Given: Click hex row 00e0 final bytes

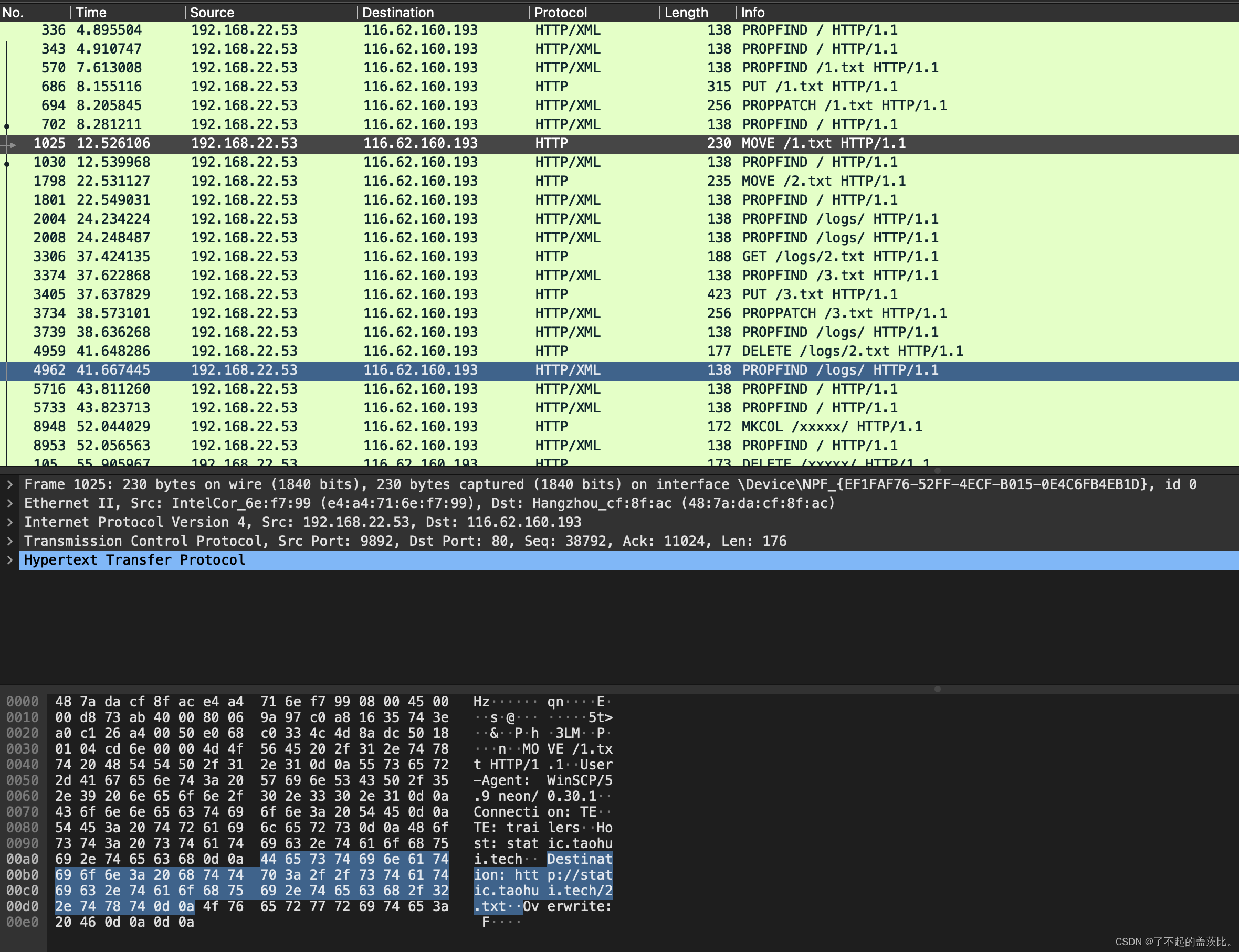Looking at the screenshot, I should point(125,922).
